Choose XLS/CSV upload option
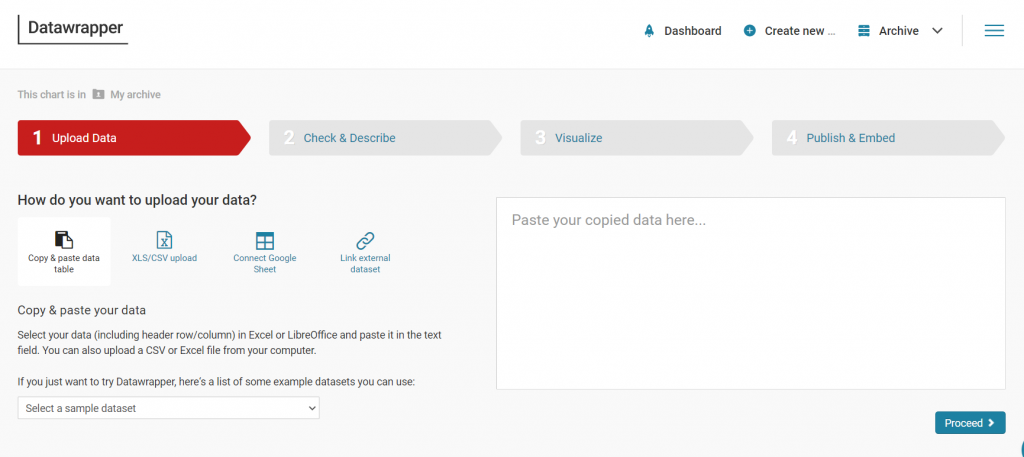Screen dimensions: 1024x457 tap(165, 251)
